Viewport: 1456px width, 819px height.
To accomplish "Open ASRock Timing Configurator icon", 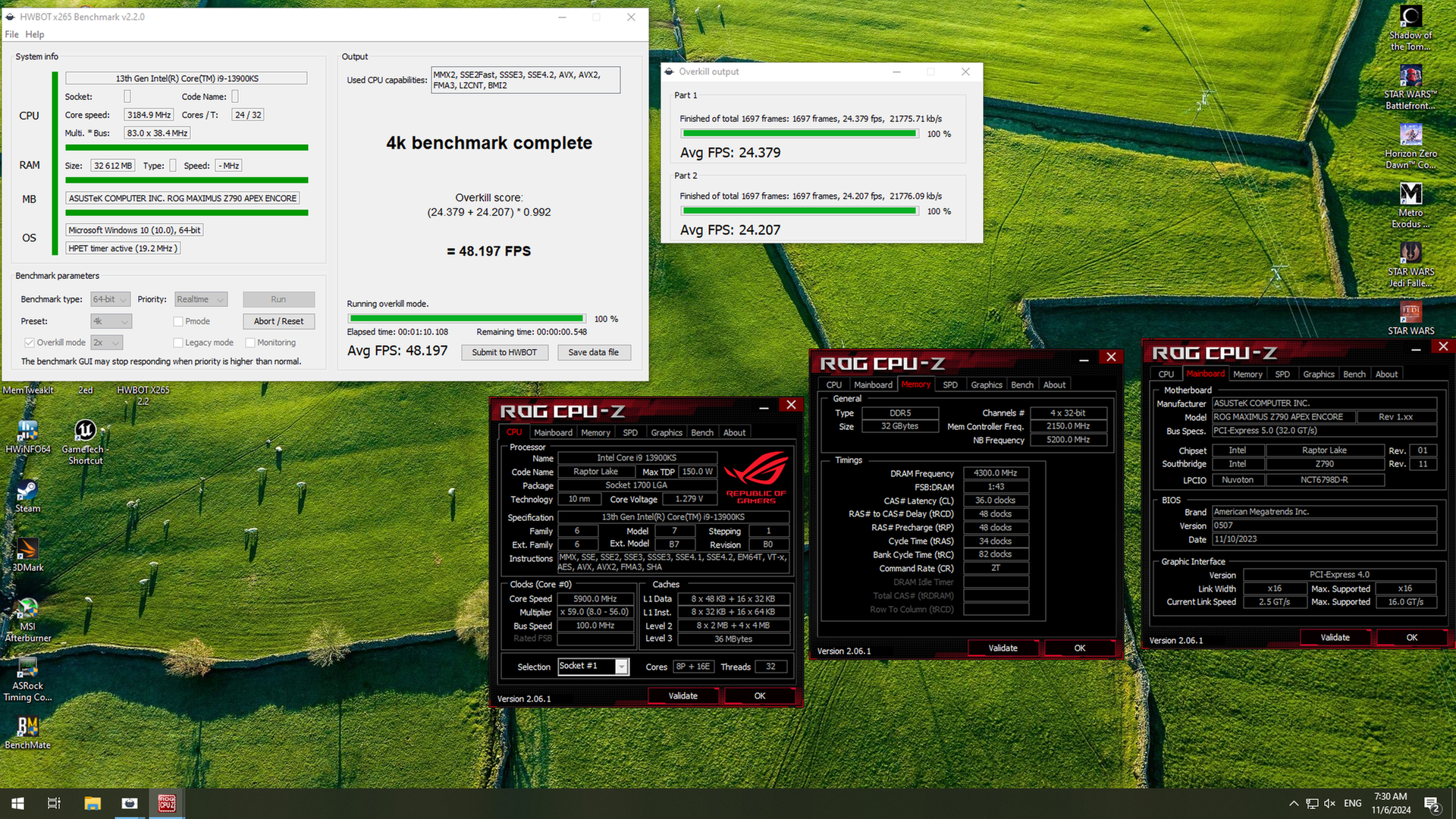I will (27, 679).
